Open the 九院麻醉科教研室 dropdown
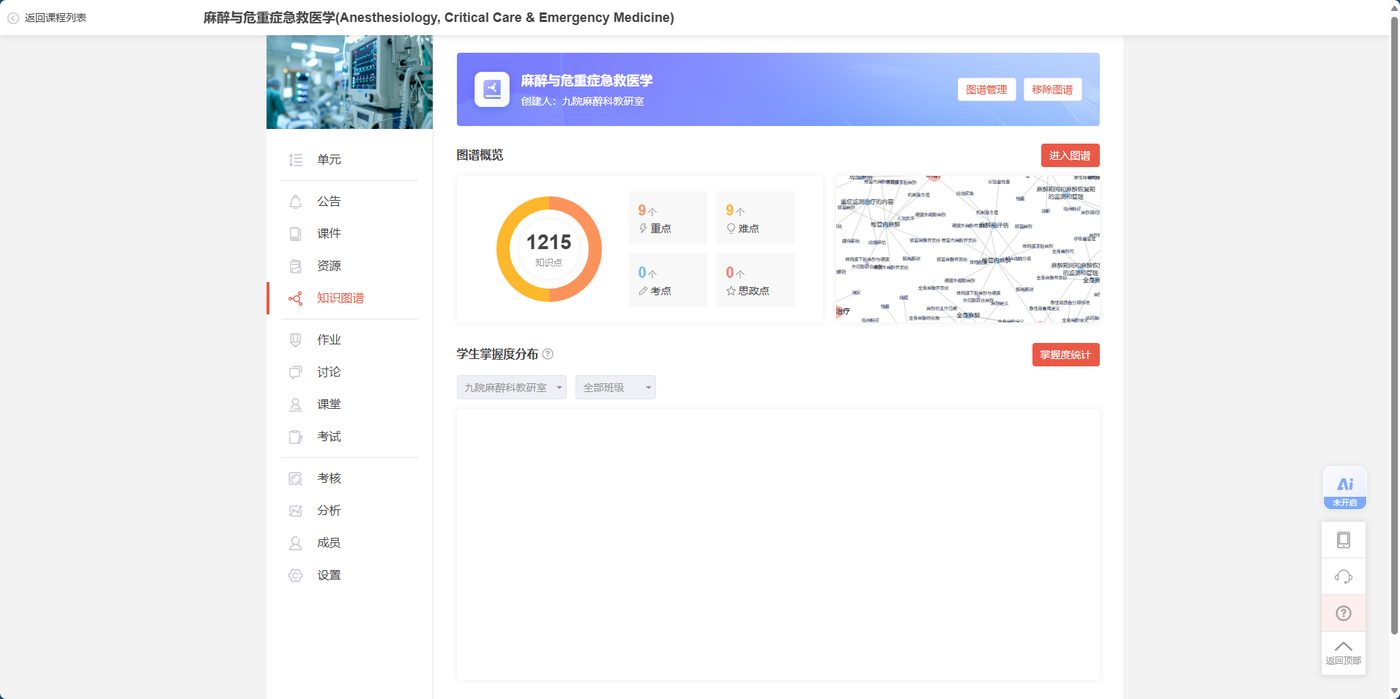 [512, 387]
